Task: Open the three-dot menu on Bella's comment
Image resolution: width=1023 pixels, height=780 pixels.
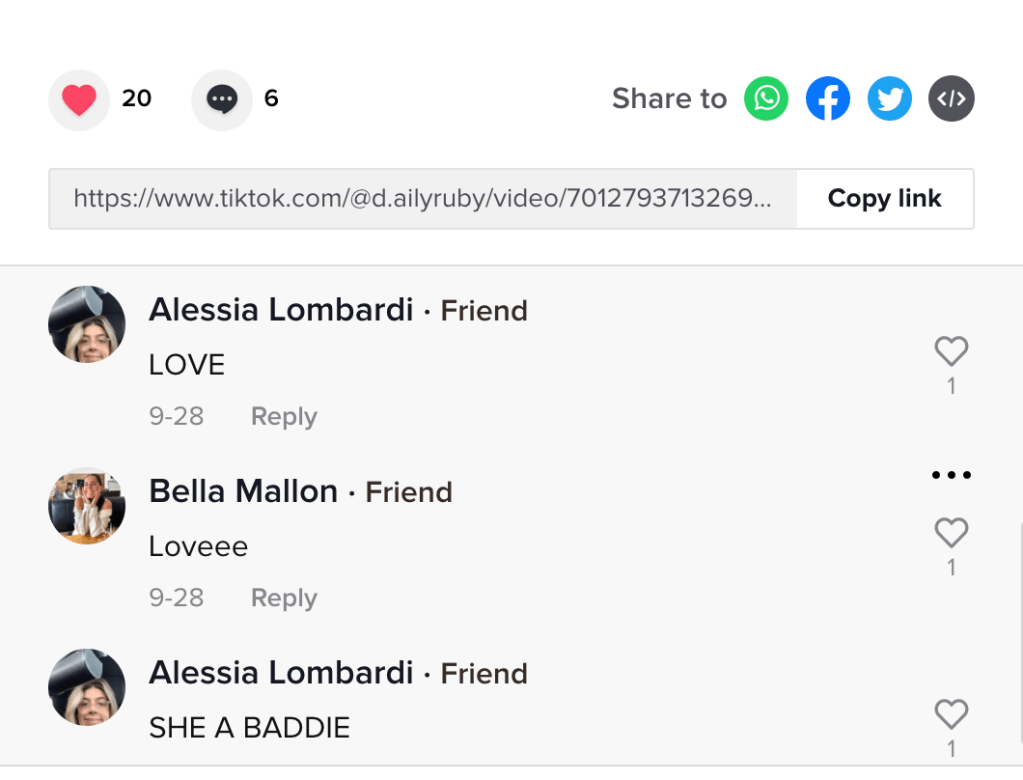Action: 951,475
